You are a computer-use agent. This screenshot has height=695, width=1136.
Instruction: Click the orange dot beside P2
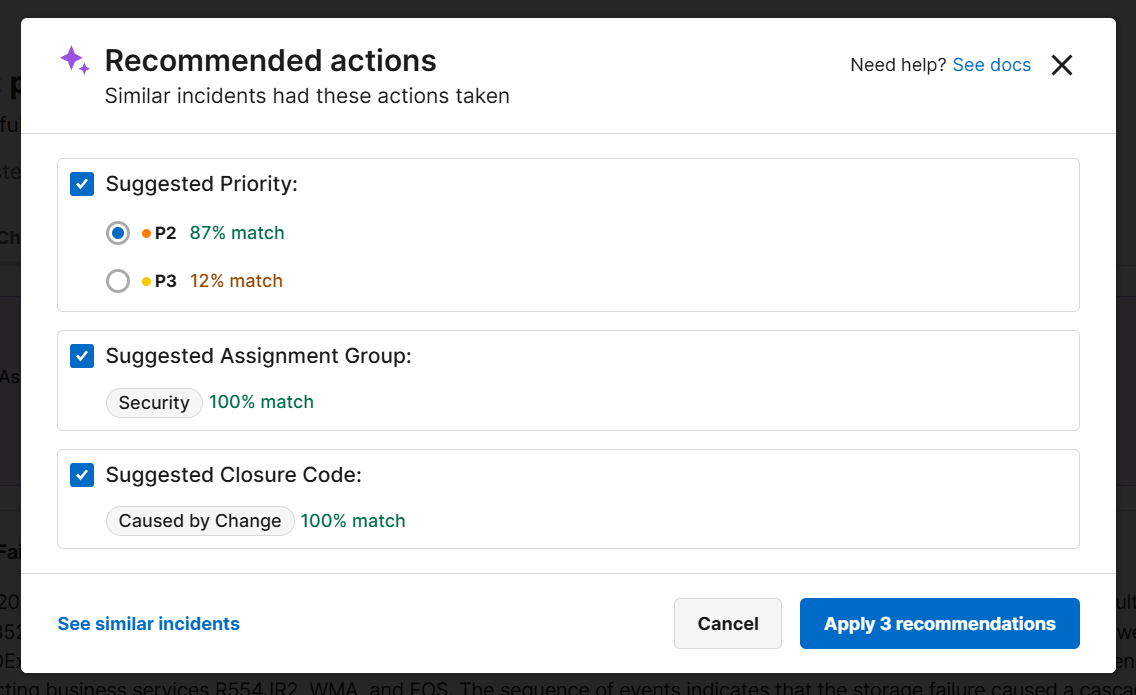(x=146, y=232)
